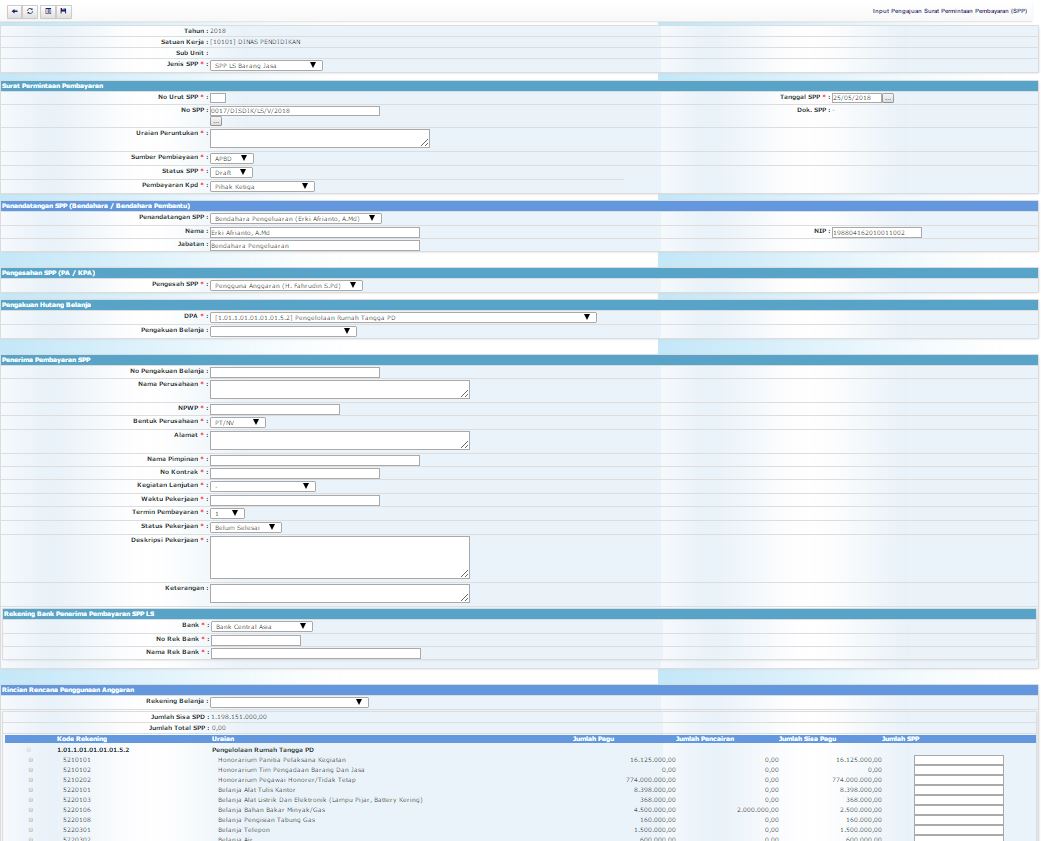This screenshot has height=841, width=1041.
Task: Toggle the marker beside code 1.01.1.01.01.01.5.2
Action: pyautogui.click(x=29, y=749)
